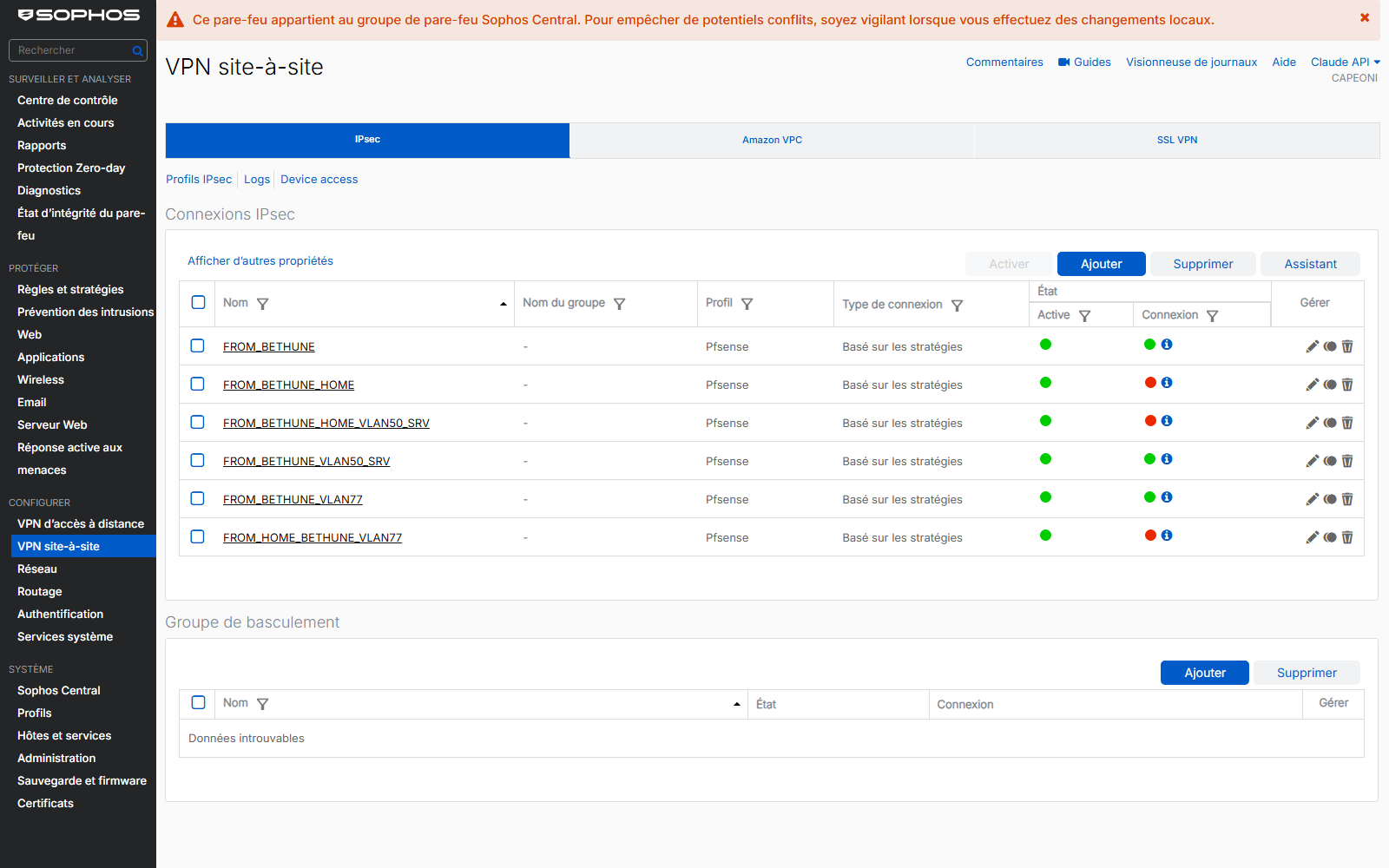Open the Device access link

coord(319,179)
